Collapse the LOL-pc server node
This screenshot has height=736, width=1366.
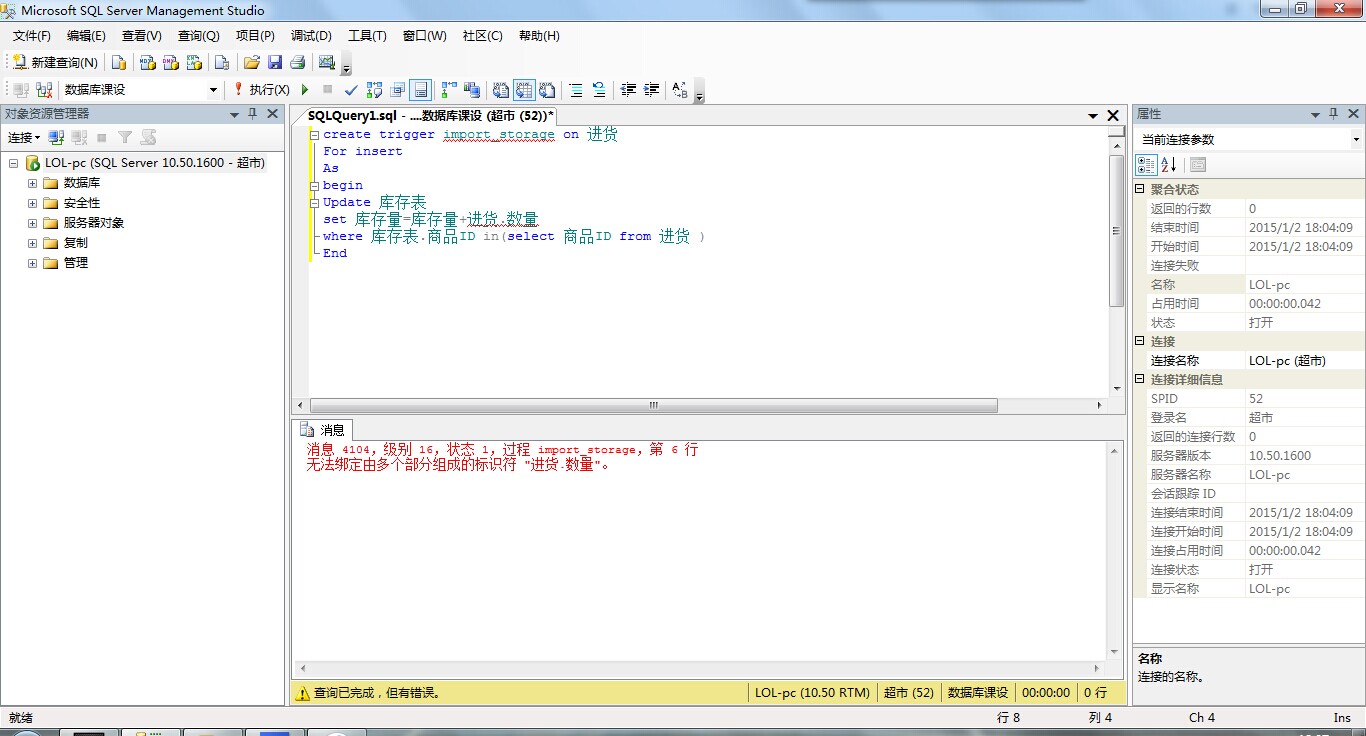coord(13,163)
